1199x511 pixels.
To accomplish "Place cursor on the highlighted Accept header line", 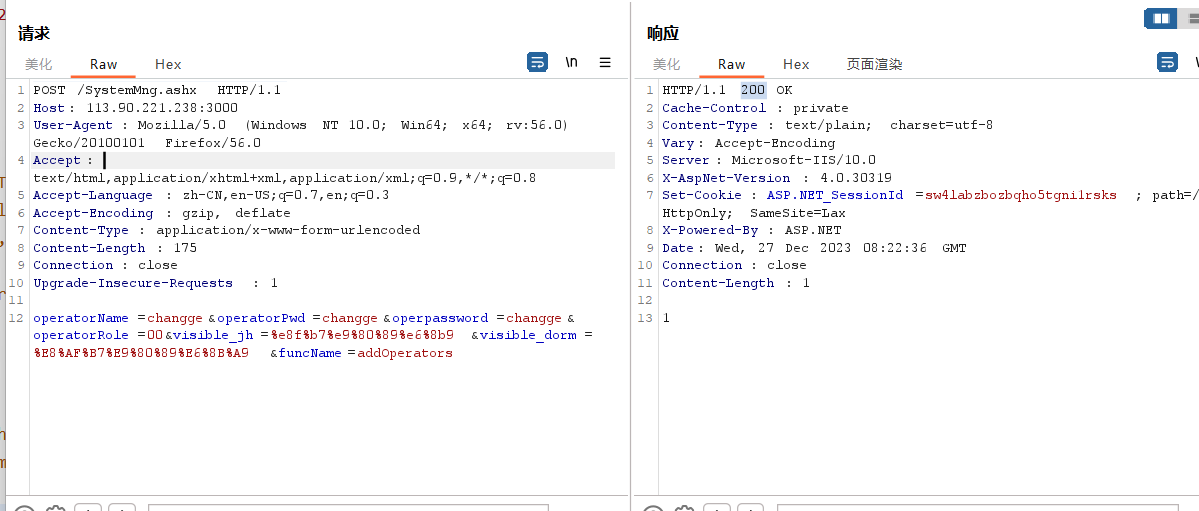I will [323, 161].
